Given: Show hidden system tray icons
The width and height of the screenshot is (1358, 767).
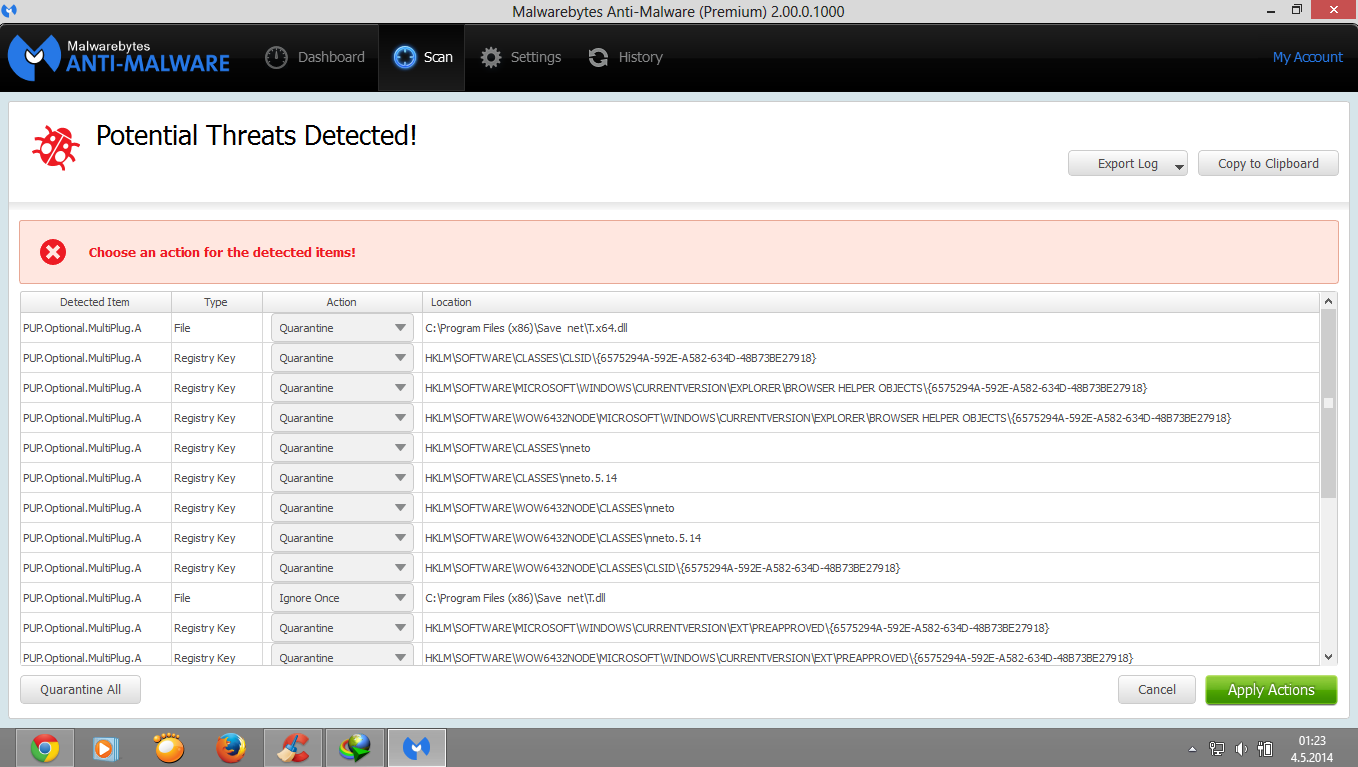Looking at the screenshot, I should click(x=1192, y=749).
